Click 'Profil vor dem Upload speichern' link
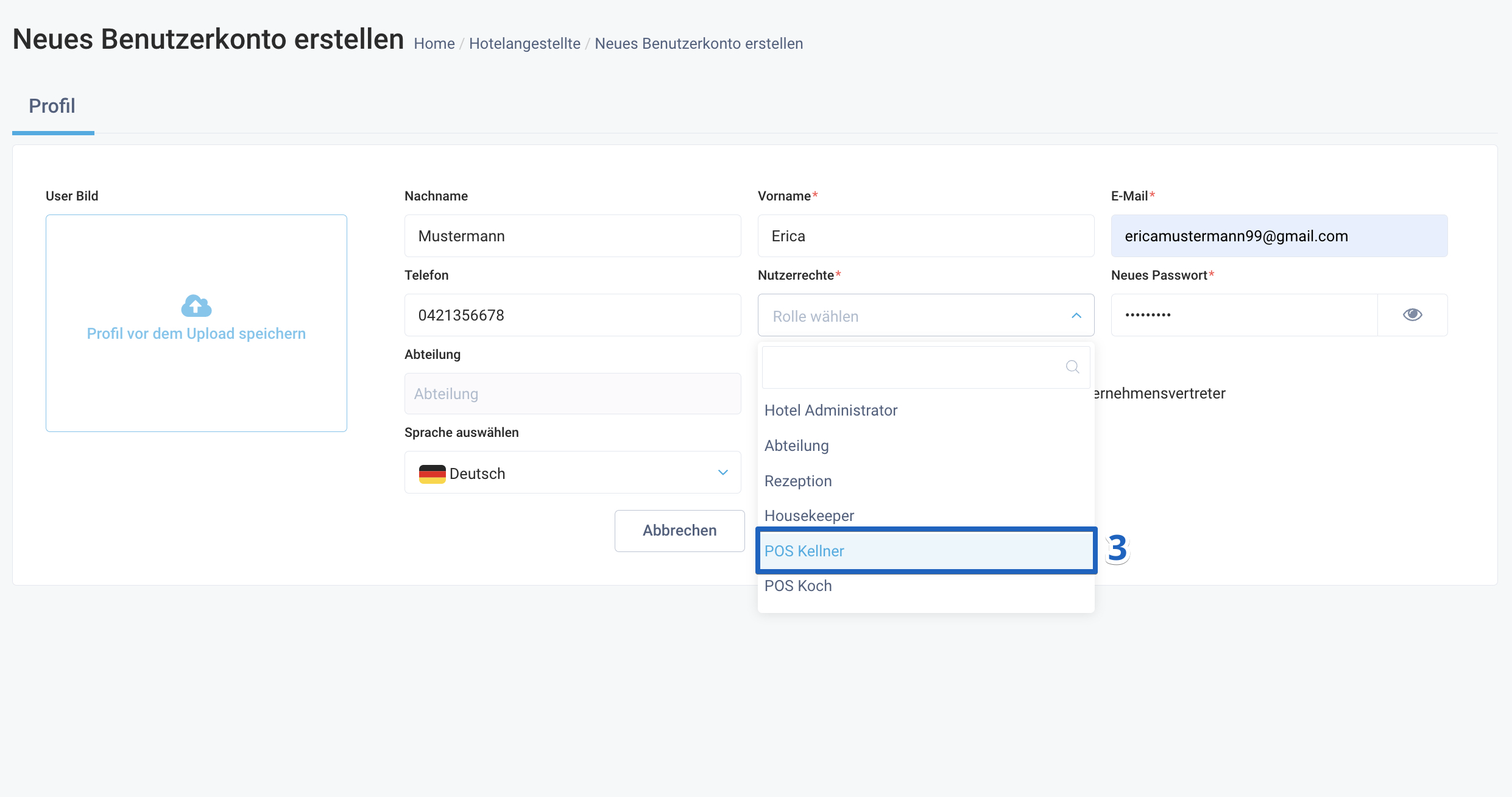Image resolution: width=1512 pixels, height=797 pixels. [196, 334]
